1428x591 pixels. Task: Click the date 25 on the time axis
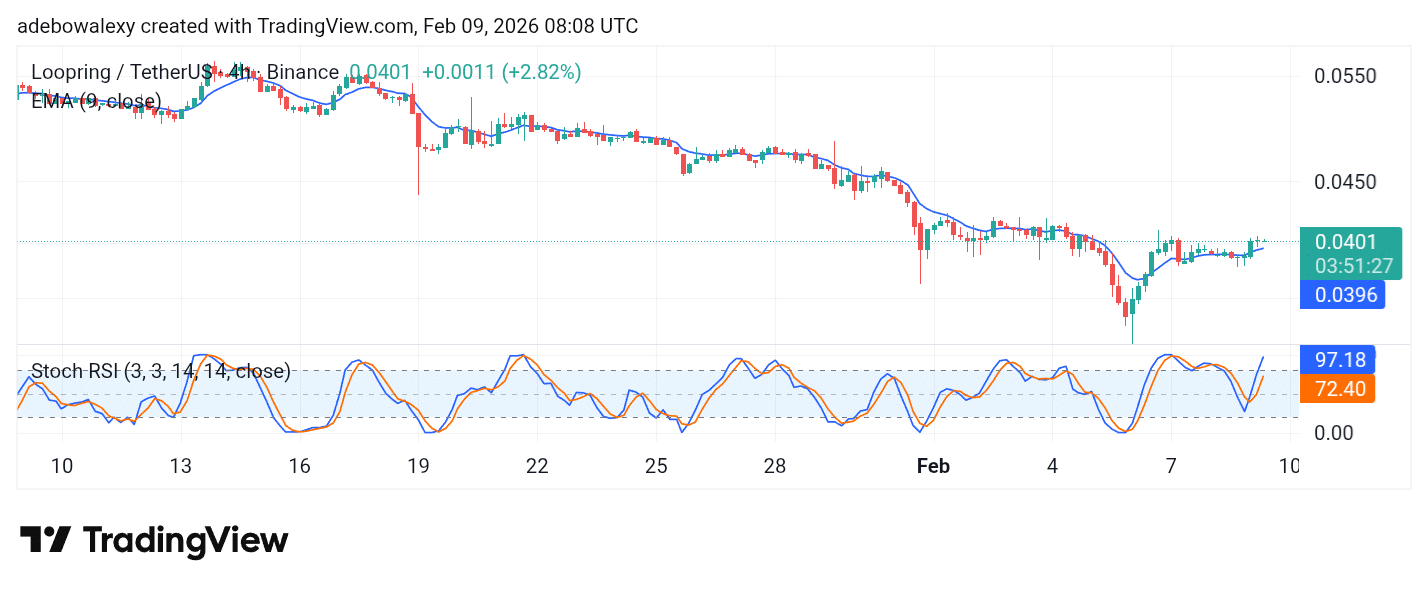655,466
